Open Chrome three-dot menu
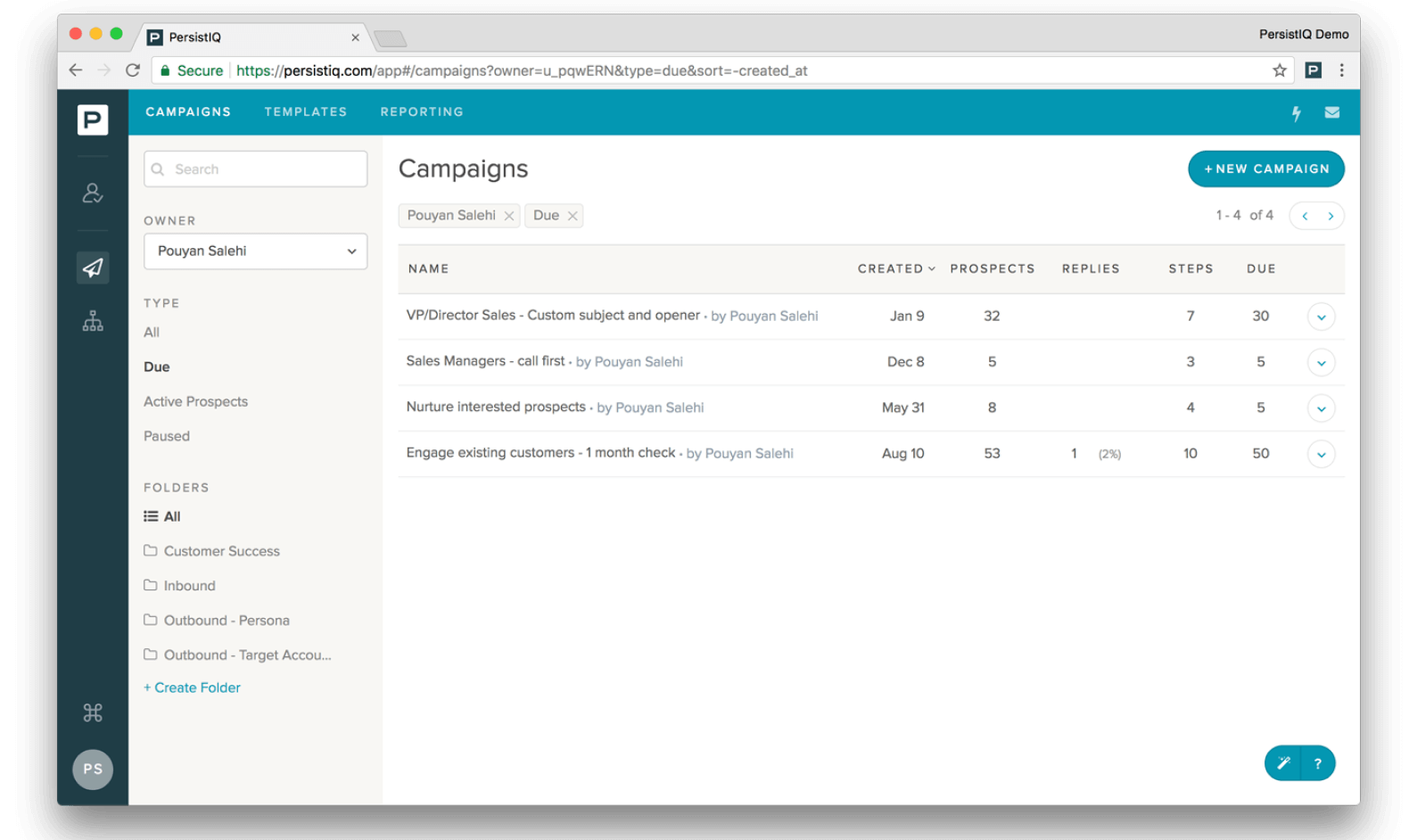 tap(1342, 70)
